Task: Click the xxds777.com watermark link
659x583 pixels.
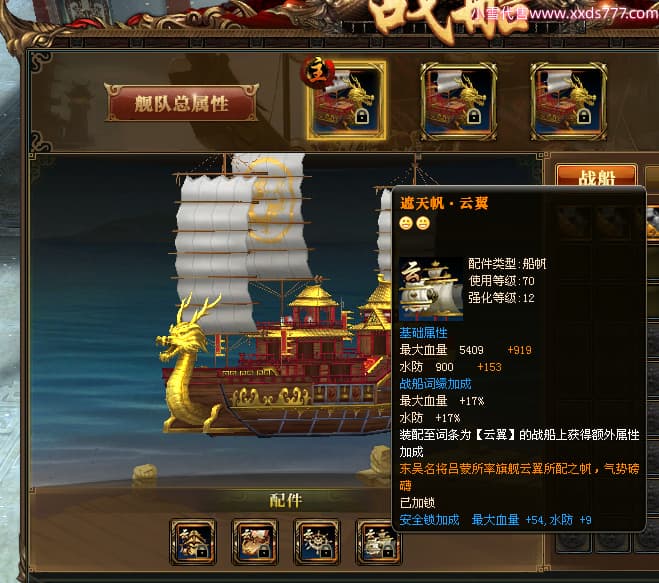Action: (x=564, y=14)
